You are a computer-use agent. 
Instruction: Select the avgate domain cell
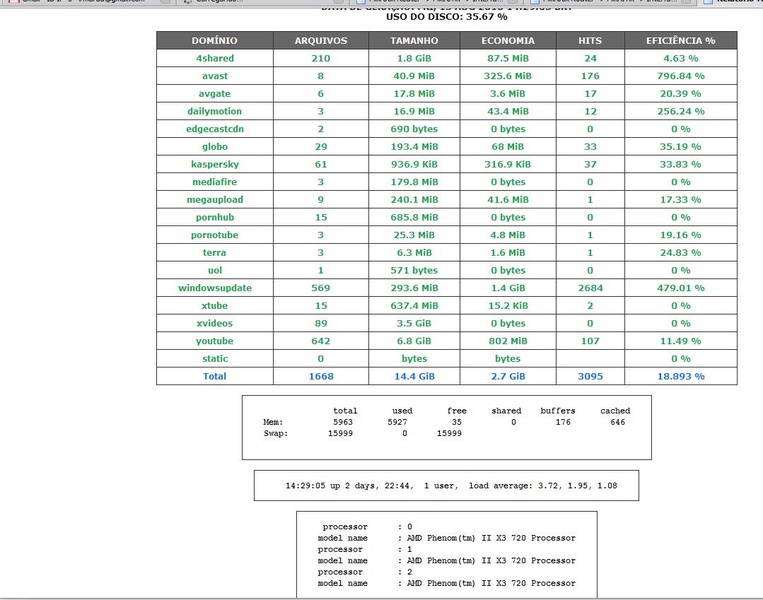(215, 93)
